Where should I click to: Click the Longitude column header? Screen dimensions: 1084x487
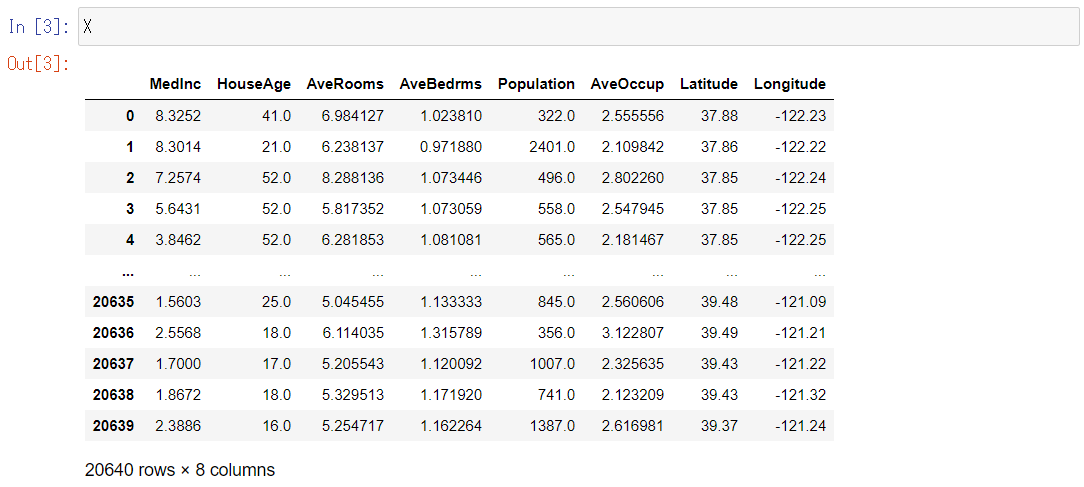tap(790, 84)
